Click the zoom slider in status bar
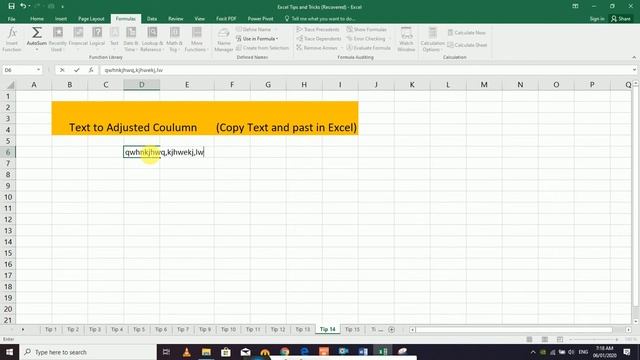Image resolution: width=640 pixels, height=360 pixels. tap(594, 340)
